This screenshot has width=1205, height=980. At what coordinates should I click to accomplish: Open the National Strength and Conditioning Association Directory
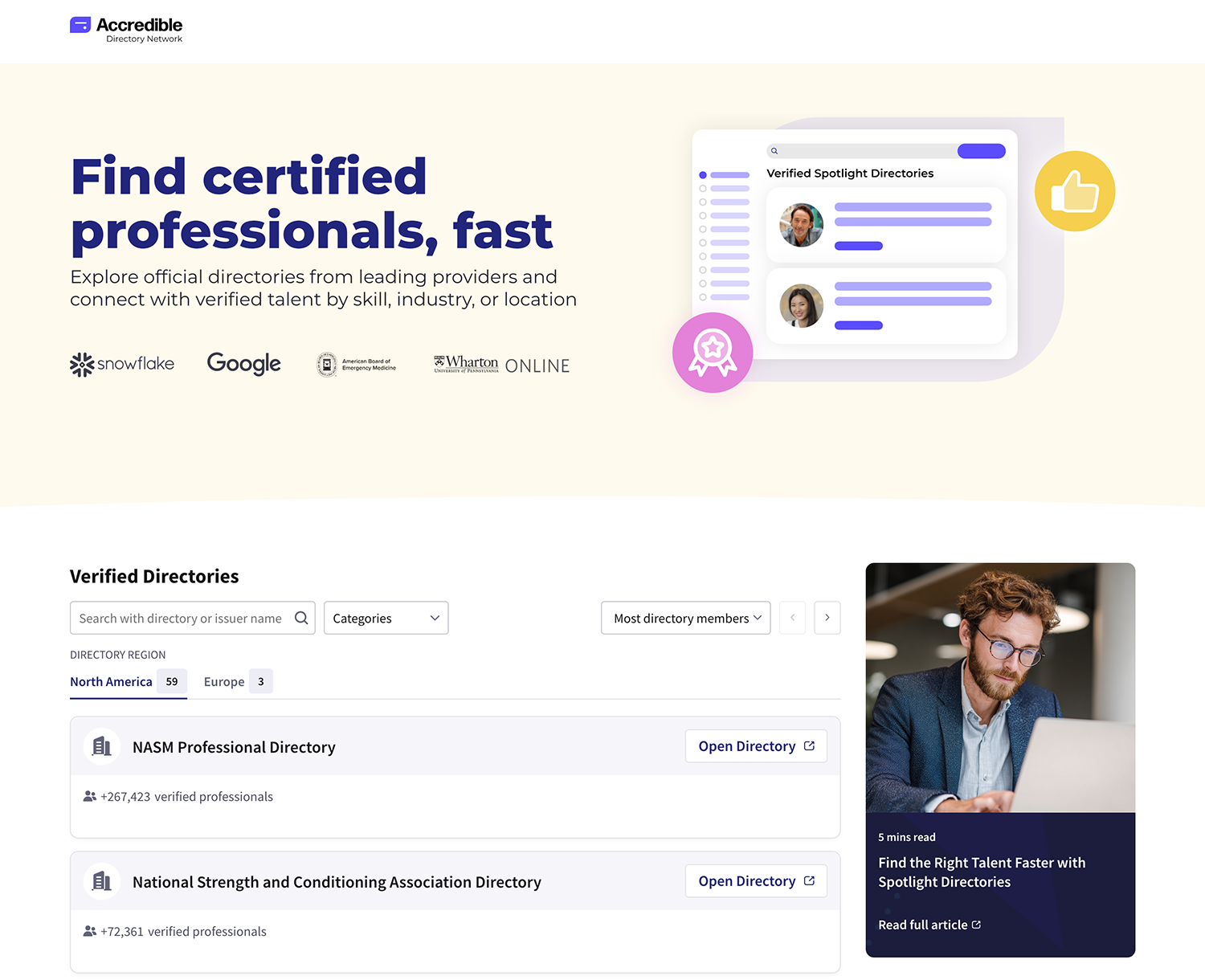(756, 881)
